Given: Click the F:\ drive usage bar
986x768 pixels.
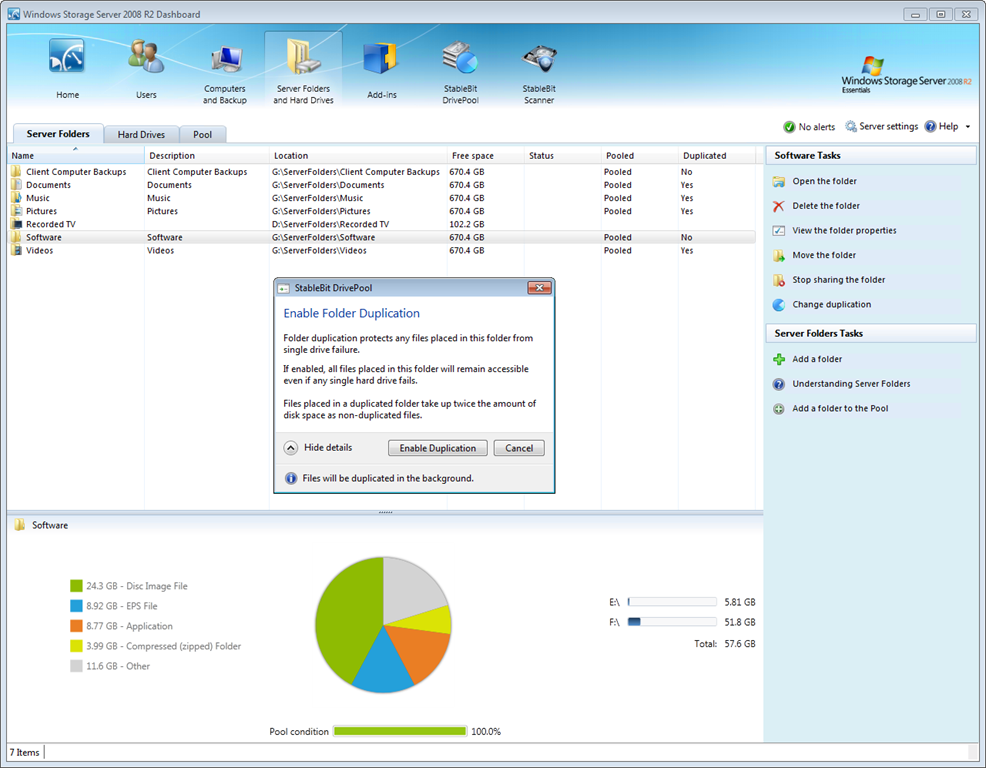Looking at the screenshot, I should (x=672, y=622).
